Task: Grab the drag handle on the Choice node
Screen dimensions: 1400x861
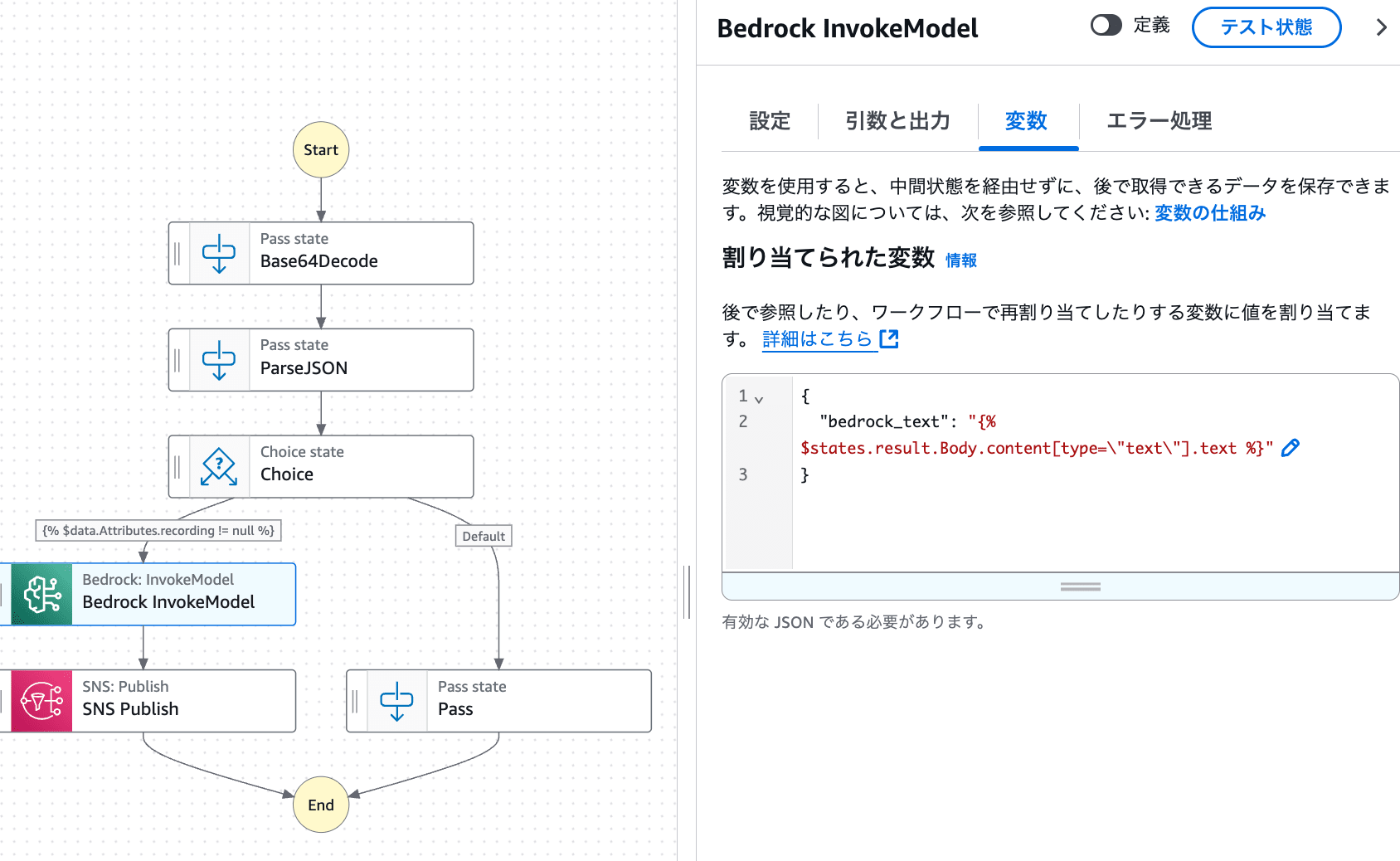Action: coord(177,467)
